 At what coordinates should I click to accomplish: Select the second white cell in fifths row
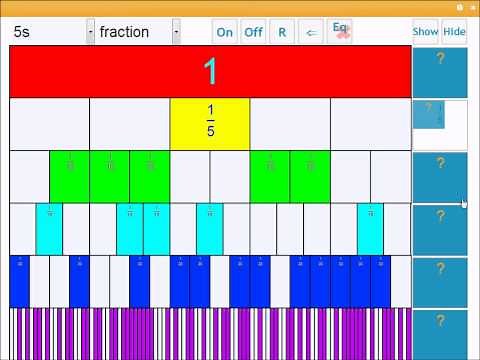coord(130,124)
